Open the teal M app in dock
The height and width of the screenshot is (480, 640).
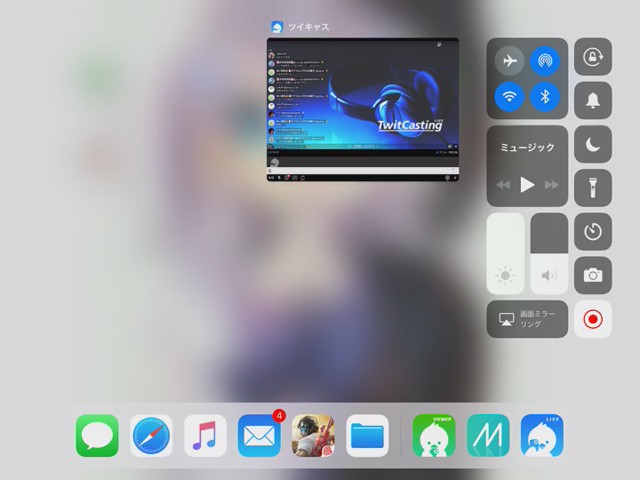click(488, 436)
